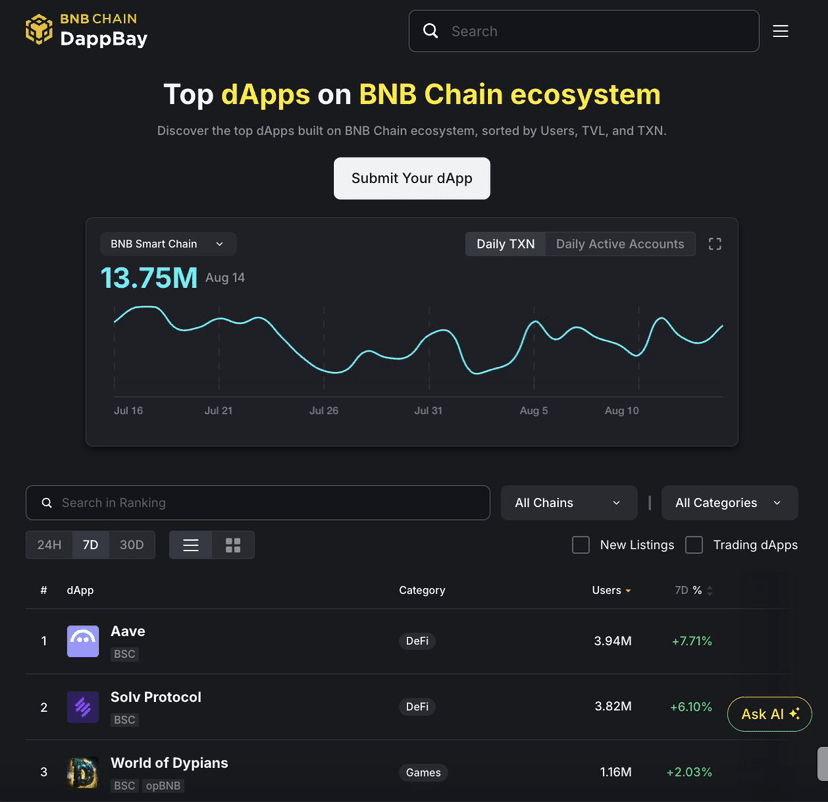Viewport: 828px width, 802px height.
Task: Open the Solv Protocol dApp link
Action: coord(156,697)
